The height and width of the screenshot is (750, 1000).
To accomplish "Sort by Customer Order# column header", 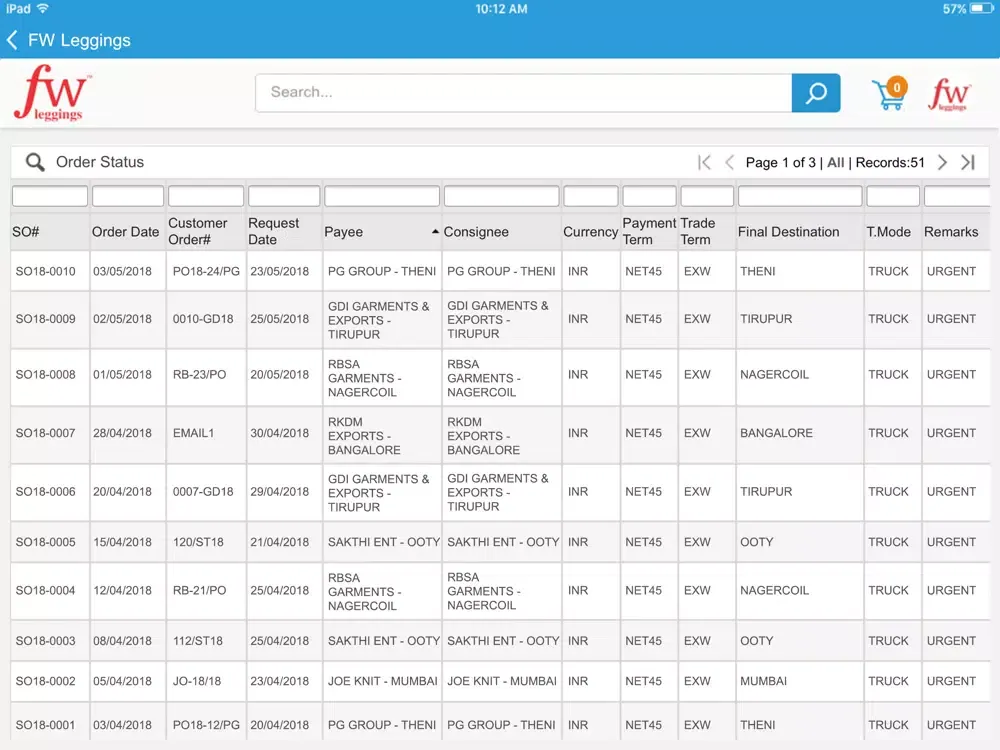I will [198, 232].
